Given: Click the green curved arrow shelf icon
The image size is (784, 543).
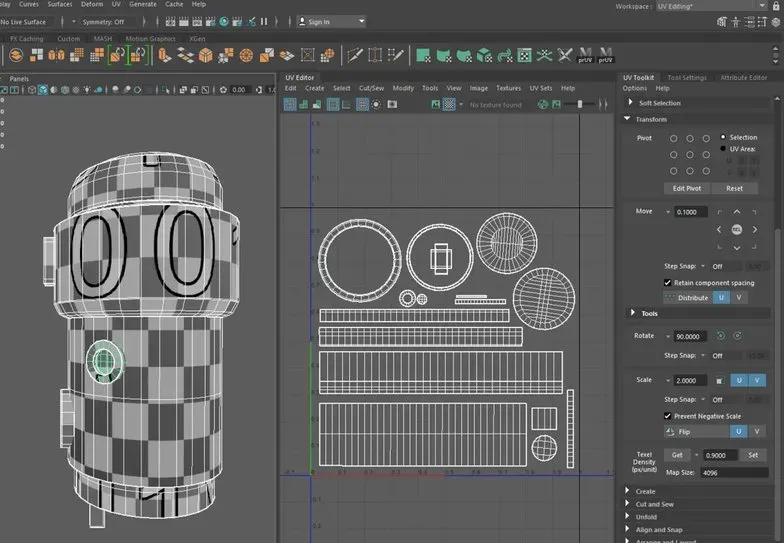Looking at the screenshot, I should click(504, 55).
